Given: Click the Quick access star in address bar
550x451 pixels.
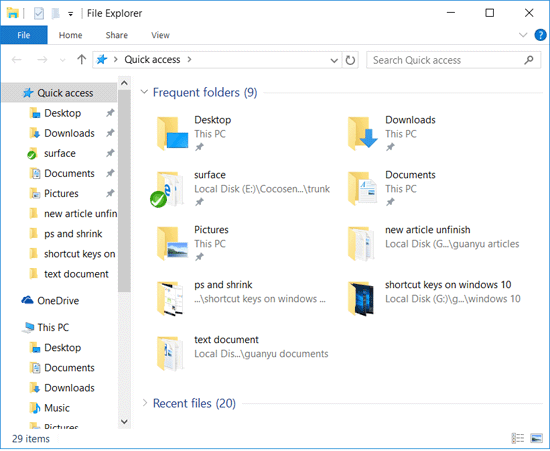Looking at the screenshot, I should click(102, 60).
